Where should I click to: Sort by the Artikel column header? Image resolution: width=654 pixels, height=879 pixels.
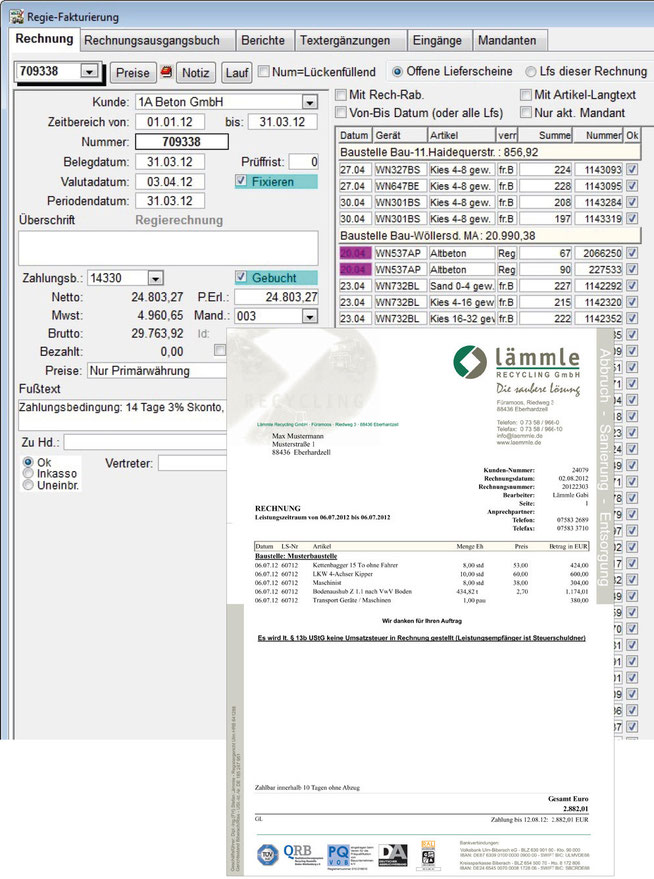461,135
